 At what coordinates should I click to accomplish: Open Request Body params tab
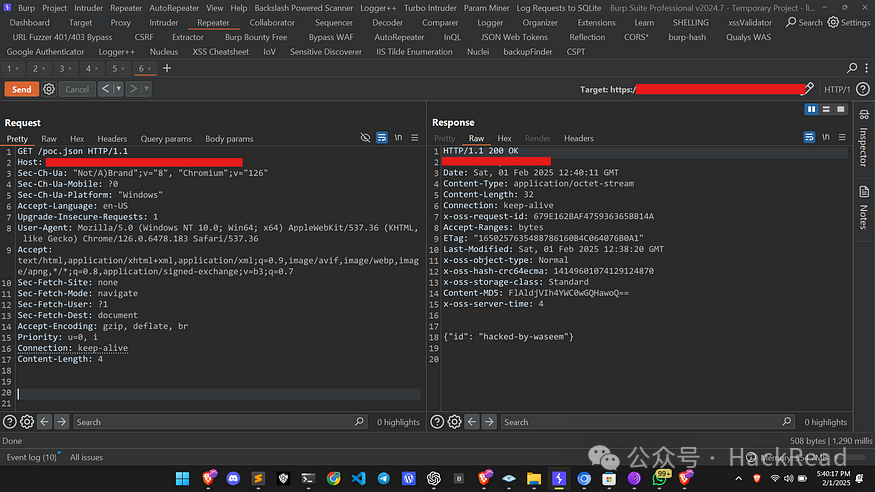click(229, 139)
